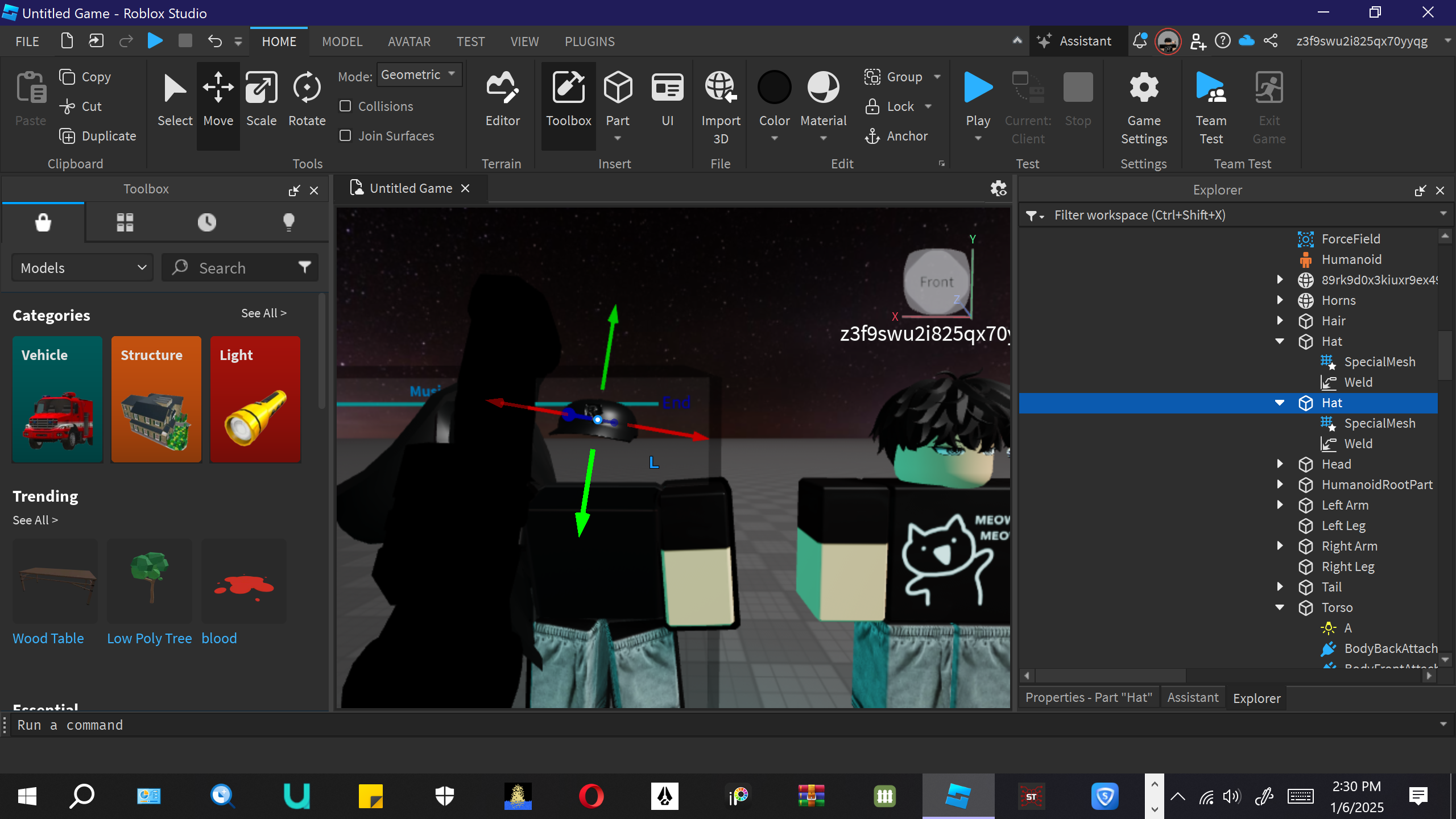
Task: Click the Anchor tool
Action: point(896,136)
